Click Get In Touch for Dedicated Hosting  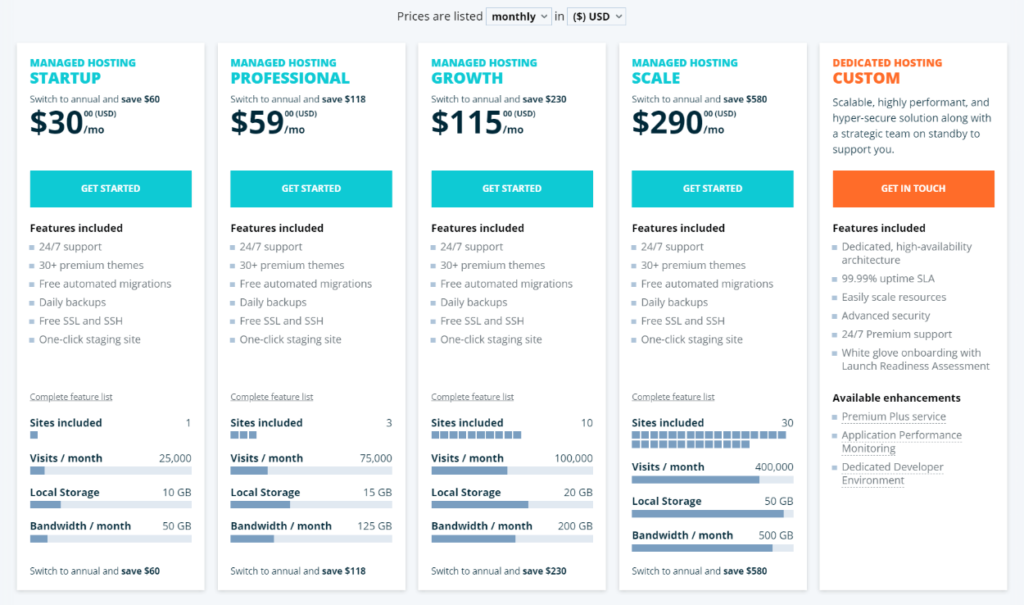point(913,188)
